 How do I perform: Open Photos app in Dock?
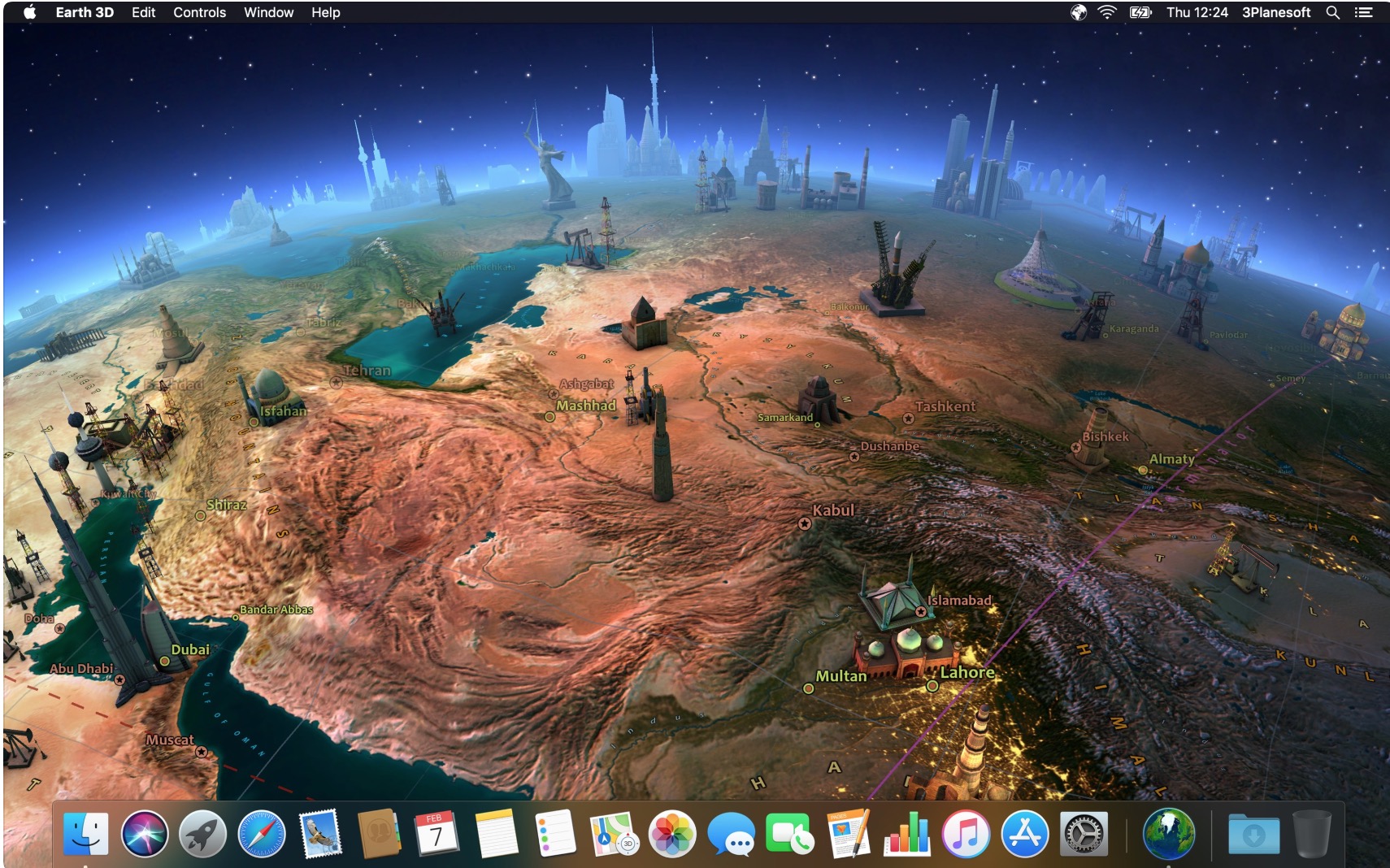(x=672, y=833)
